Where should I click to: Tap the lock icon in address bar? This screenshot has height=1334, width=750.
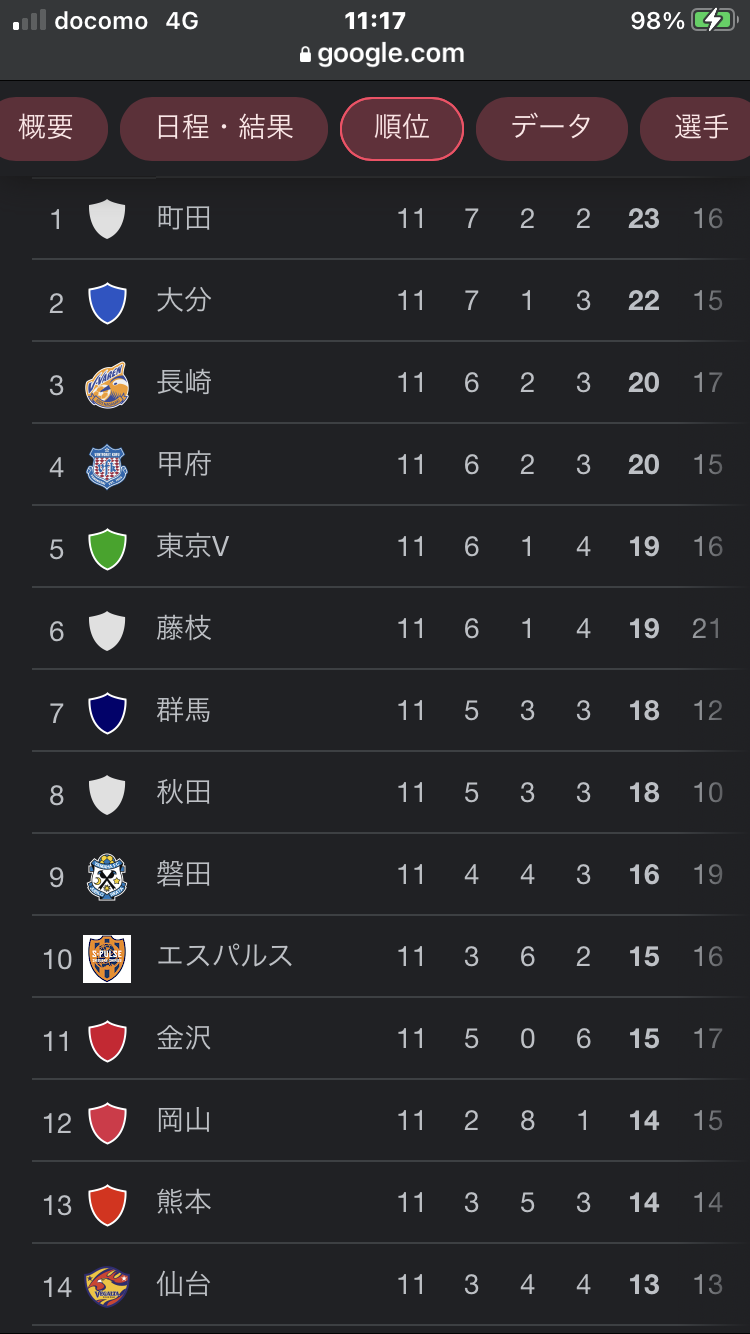tap(306, 55)
